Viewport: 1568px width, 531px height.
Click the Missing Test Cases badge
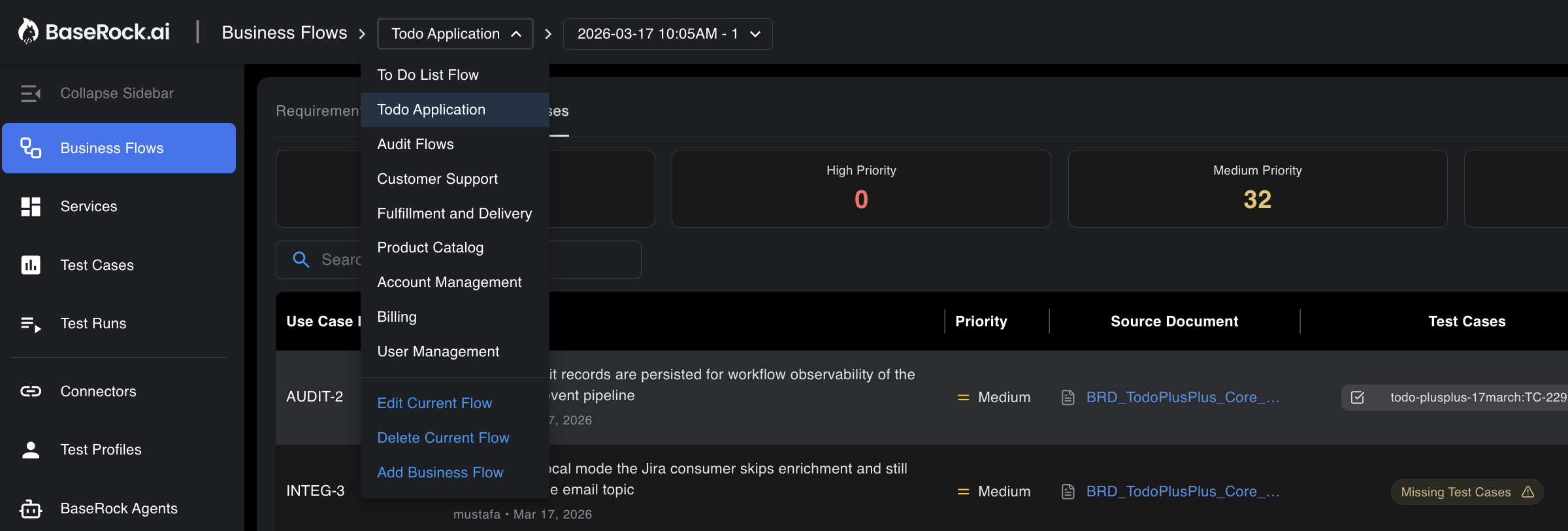1467,492
